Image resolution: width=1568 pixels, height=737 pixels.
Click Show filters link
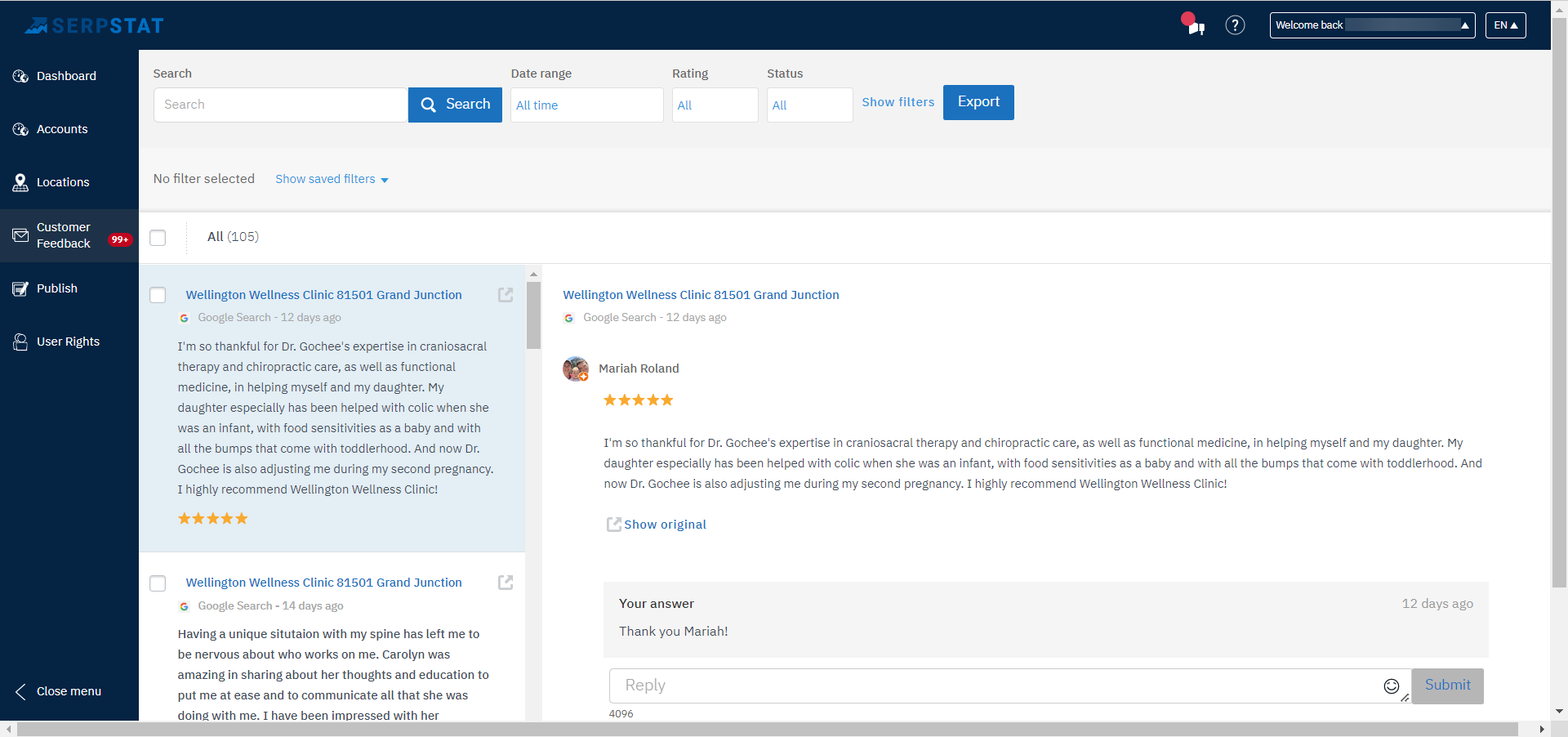coord(898,102)
